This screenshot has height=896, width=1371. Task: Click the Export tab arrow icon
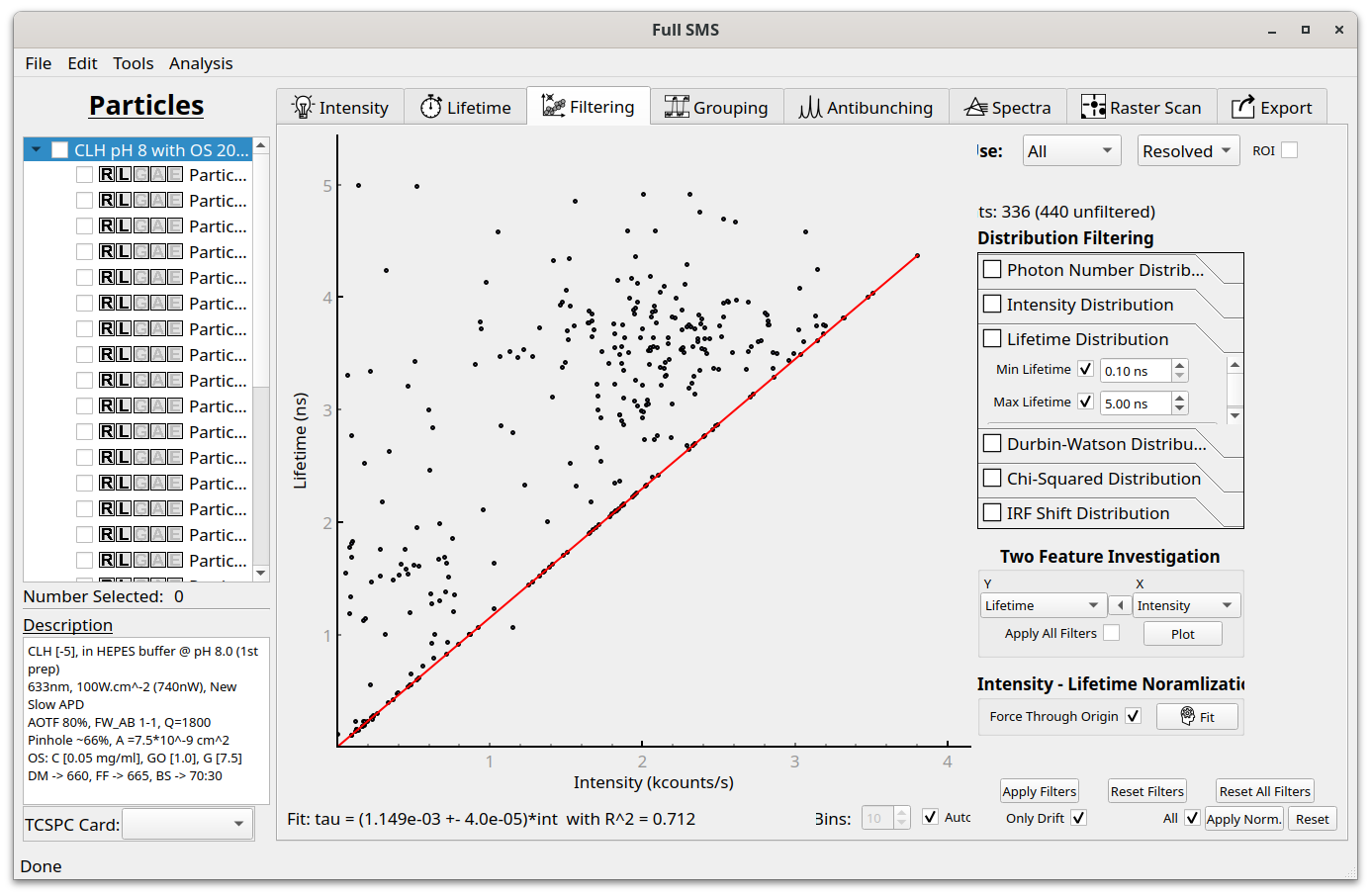click(1243, 107)
